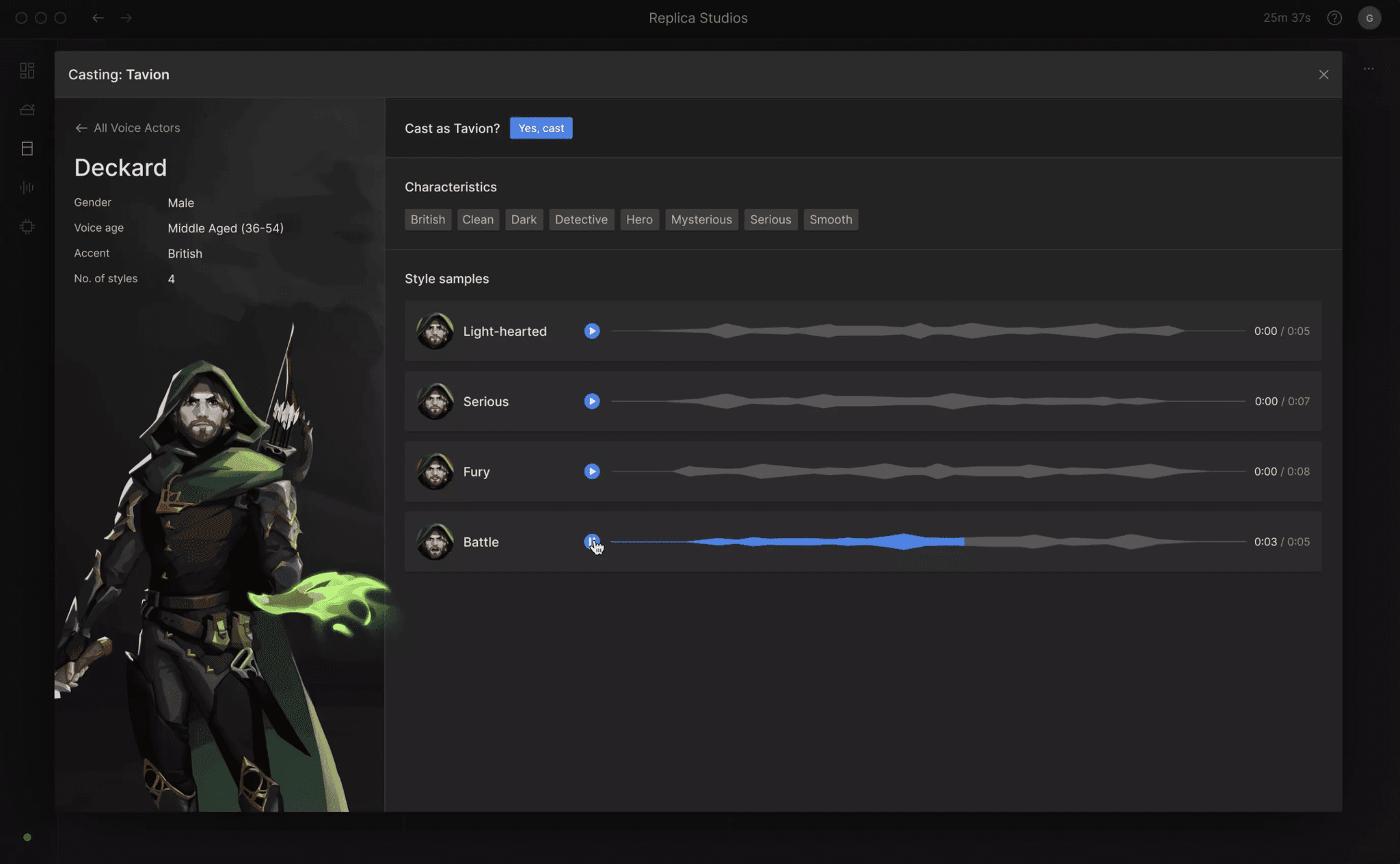Toggle the Detective characteristic tag

coord(581,219)
